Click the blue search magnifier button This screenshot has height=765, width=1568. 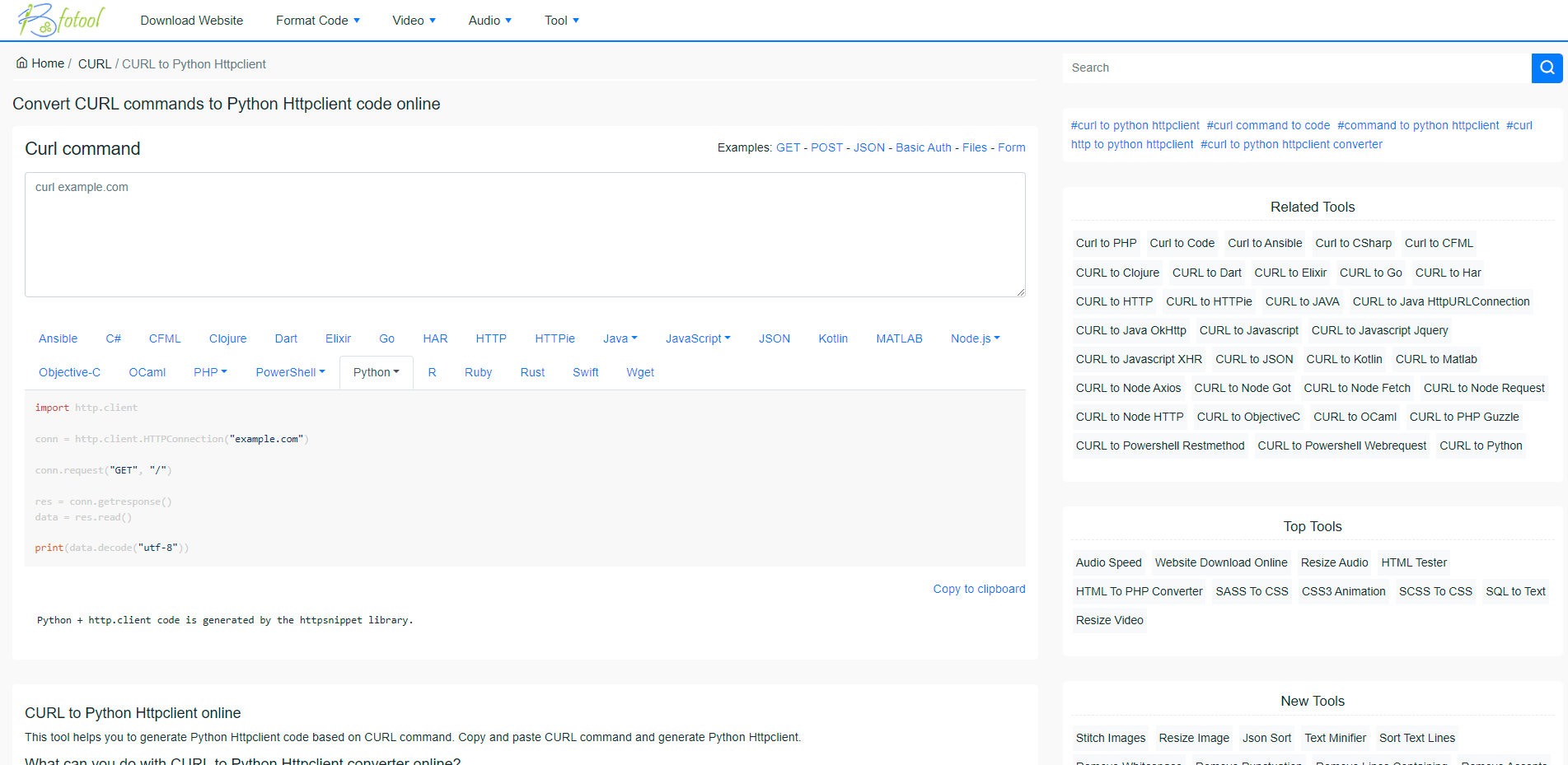1547,68
